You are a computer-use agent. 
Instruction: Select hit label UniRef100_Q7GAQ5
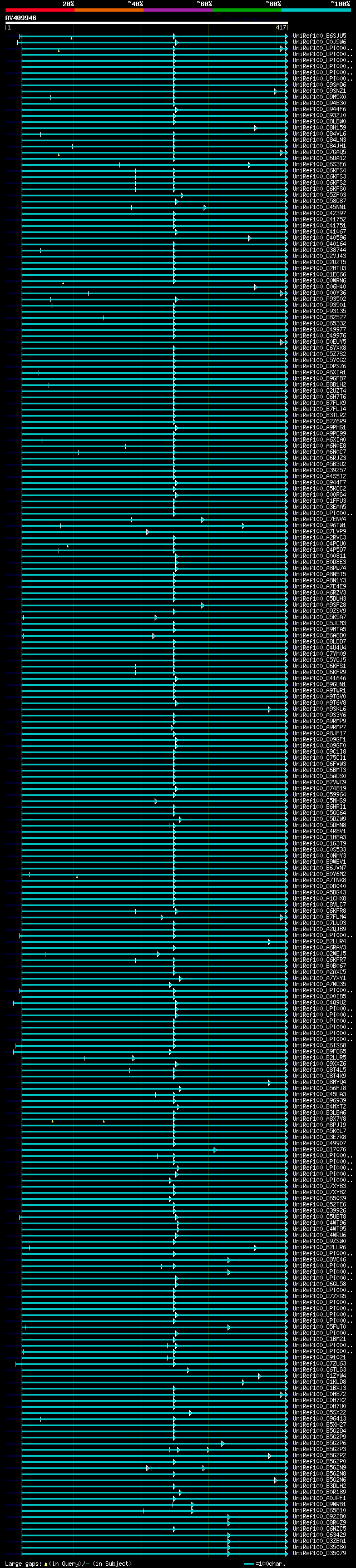click(319, 152)
